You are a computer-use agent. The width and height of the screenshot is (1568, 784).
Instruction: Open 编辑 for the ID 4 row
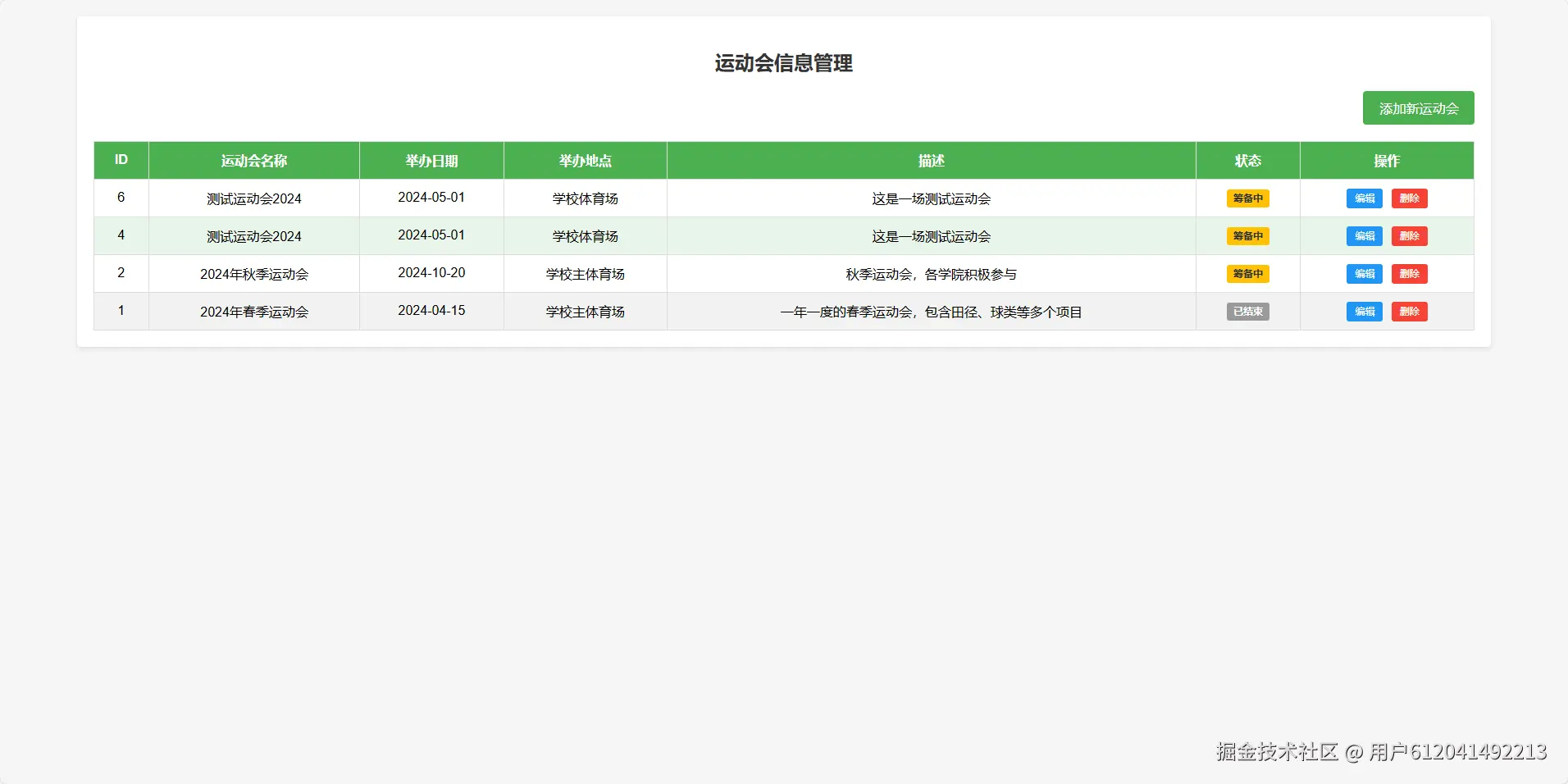(x=1365, y=236)
